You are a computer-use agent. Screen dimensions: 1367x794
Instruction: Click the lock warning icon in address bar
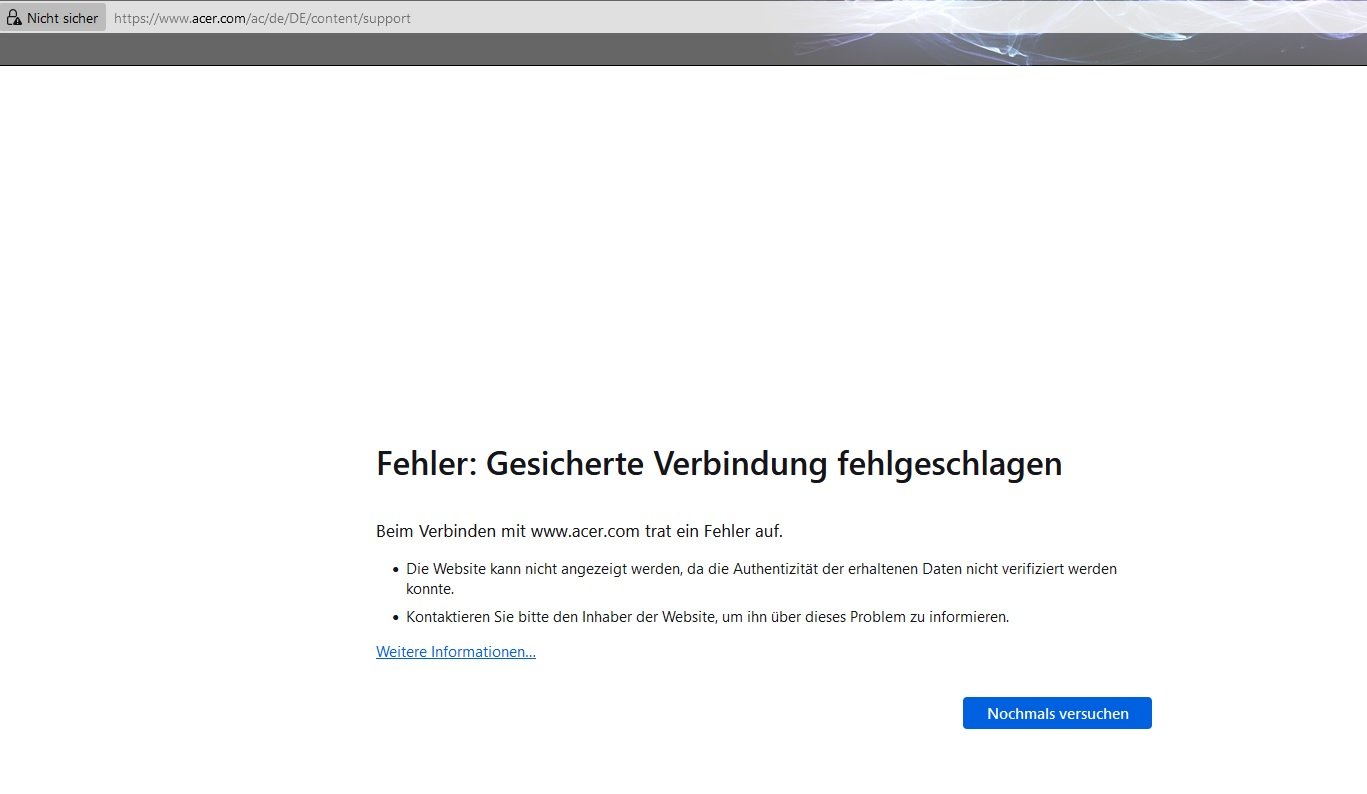[x=14, y=18]
